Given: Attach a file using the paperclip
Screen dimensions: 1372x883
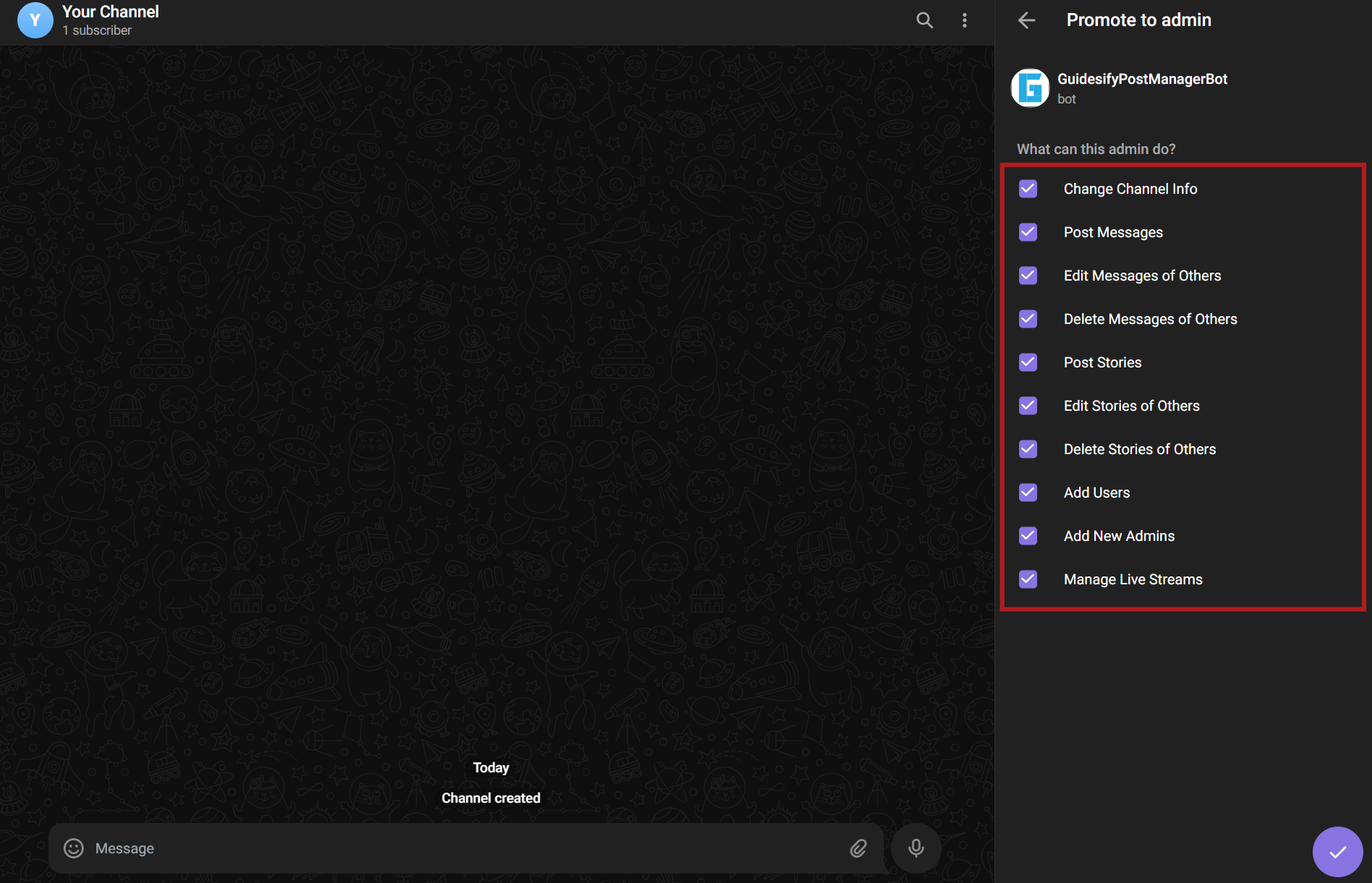Looking at the screenshot, I should click(858, 848).
